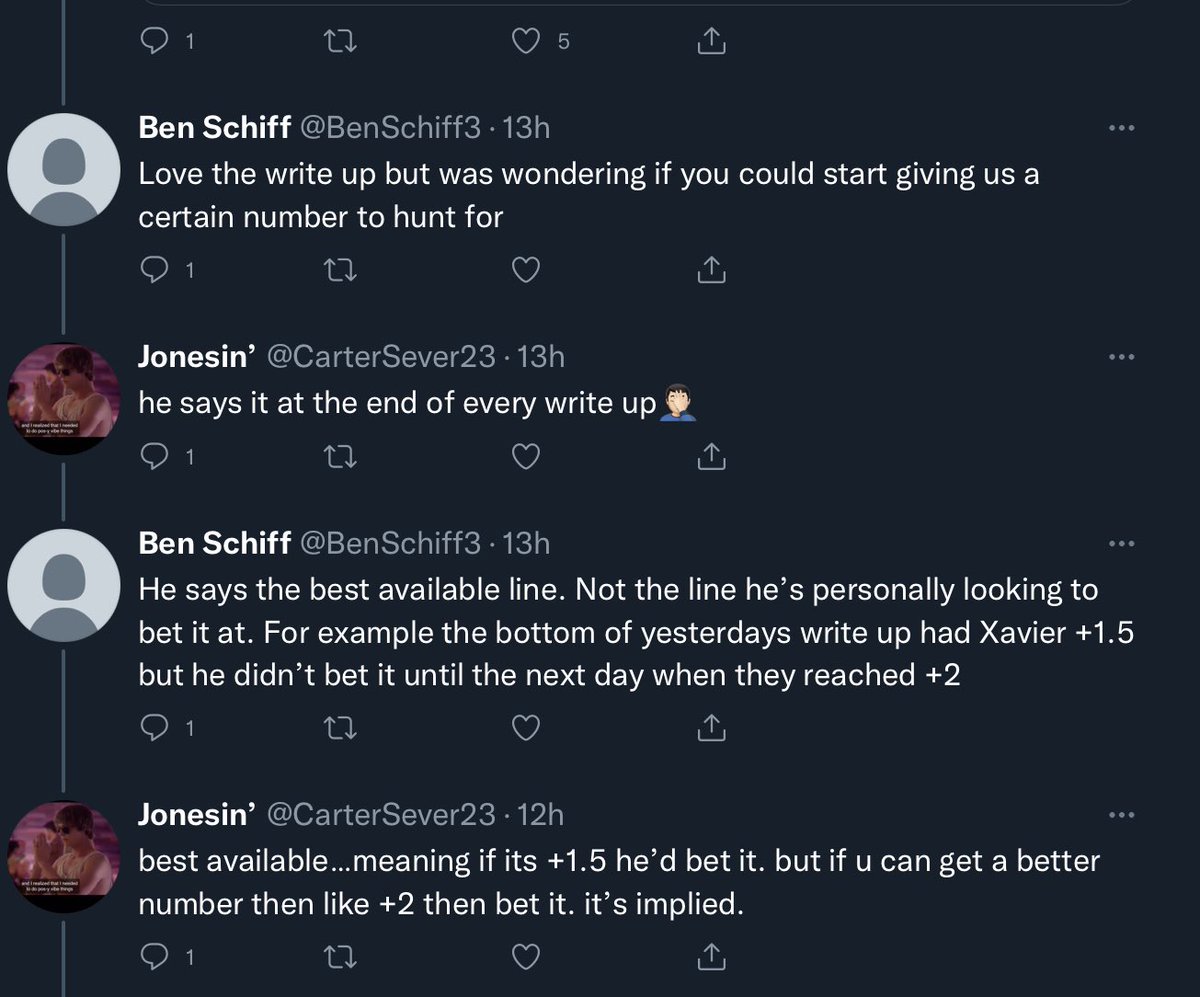
Task: Open more options on Ben Schiff's first tweet
Action: point(1123,128)
